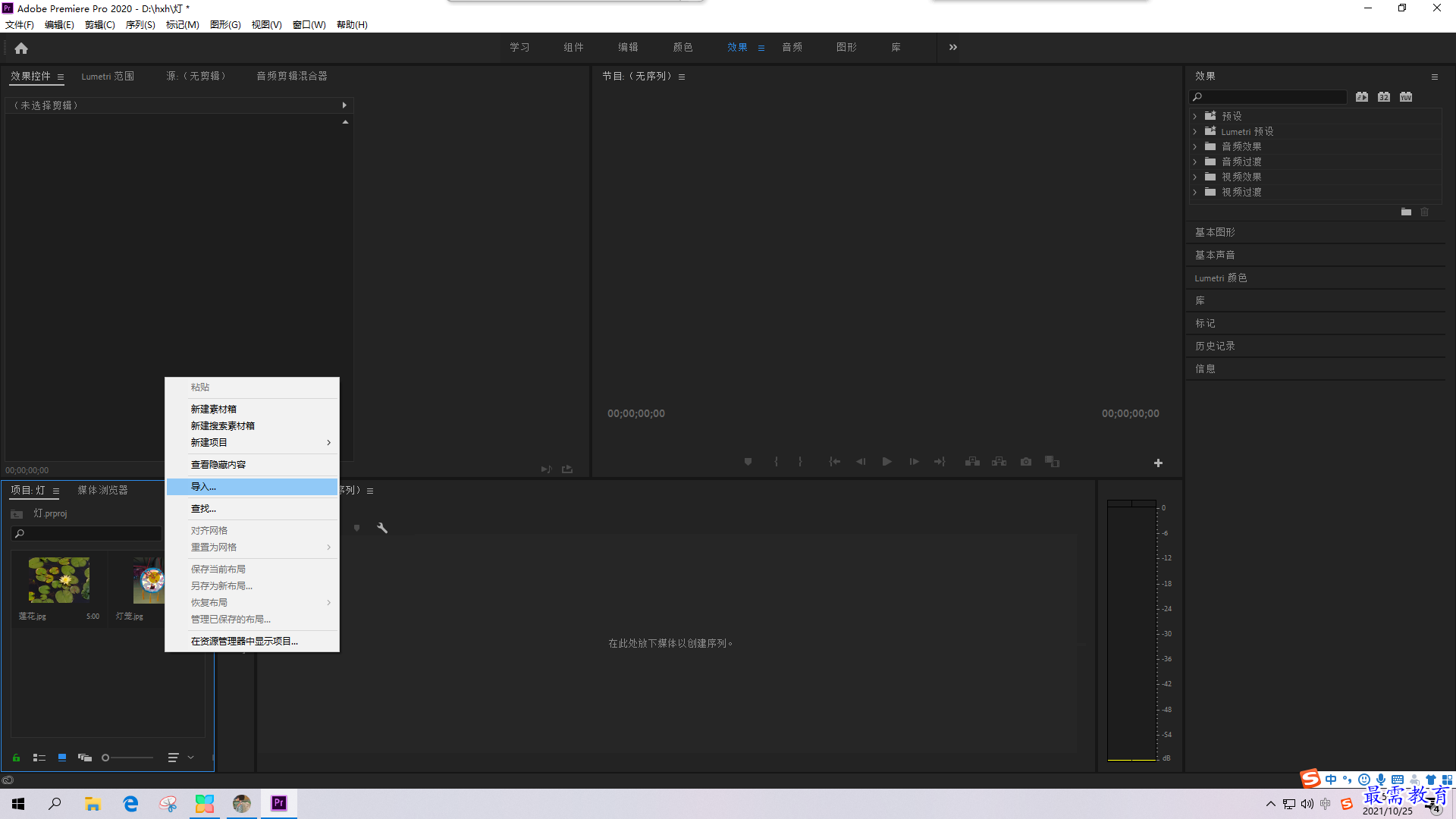Image resolution: width=1456 pixels, height=819 pixels.
Task: Switch Project panel to Freeform View
Action: [85, 758]
